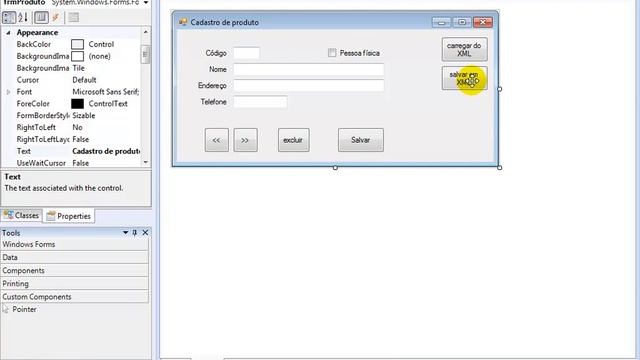Click the 'Código' label on the form
Screen dimensions: 640x360
(x=216, y=53)
